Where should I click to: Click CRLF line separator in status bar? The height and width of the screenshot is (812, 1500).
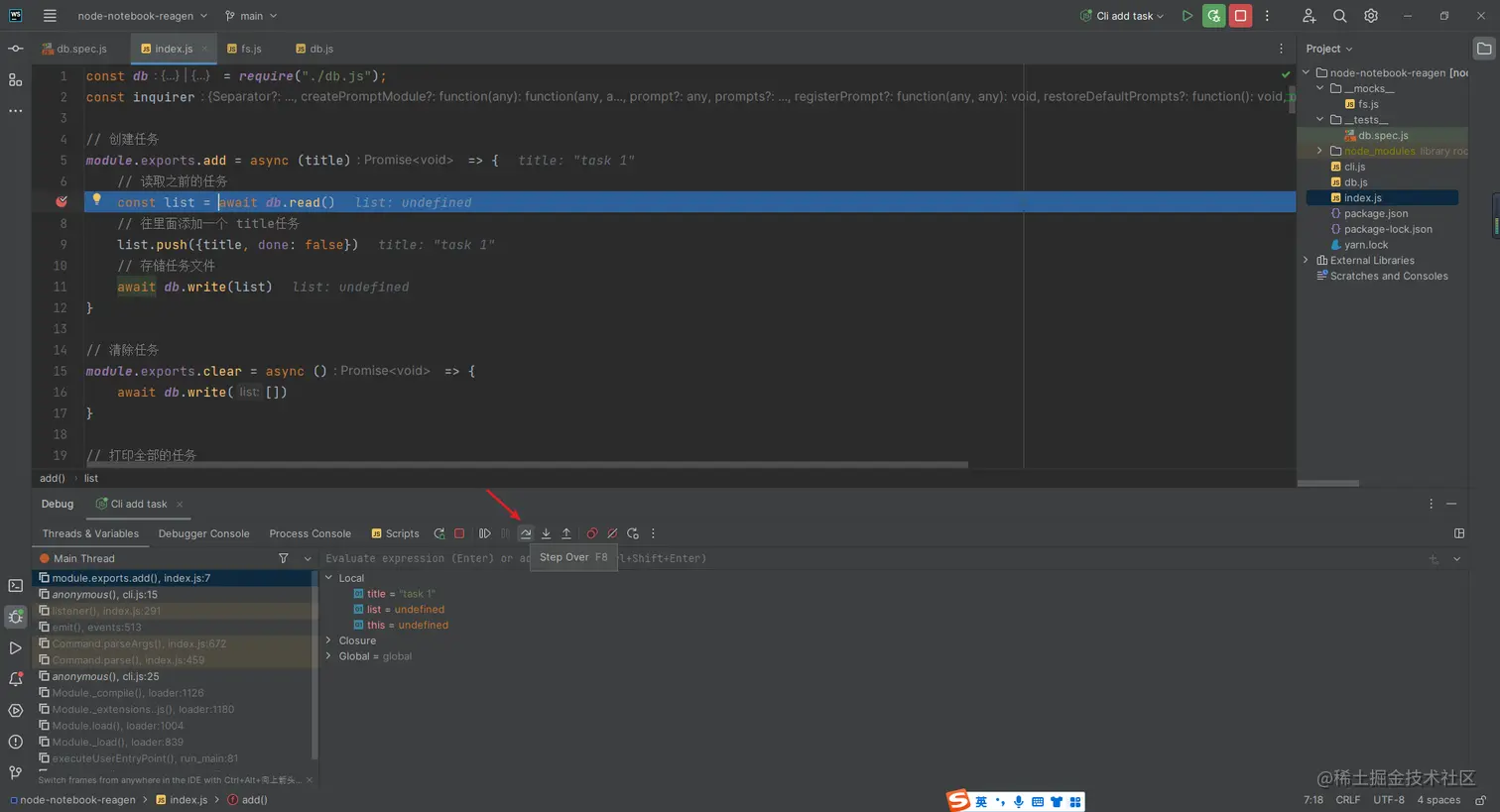[1348, 800]
